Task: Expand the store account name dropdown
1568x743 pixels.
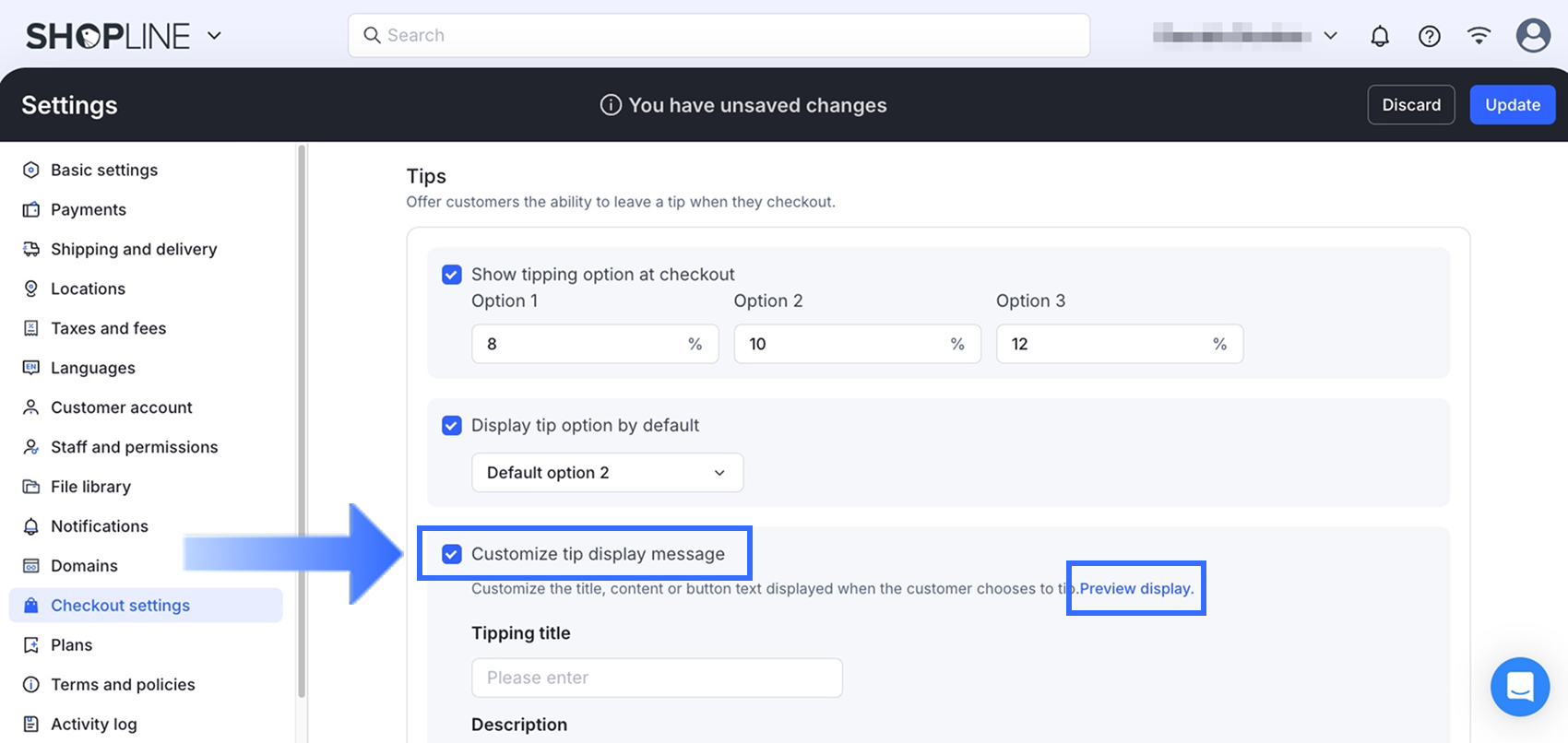Action: [x=1330, y=36]
